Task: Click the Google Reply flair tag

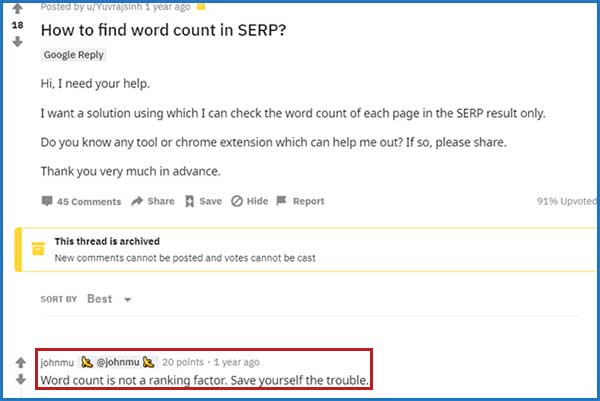Action: (x=73, y=55)
